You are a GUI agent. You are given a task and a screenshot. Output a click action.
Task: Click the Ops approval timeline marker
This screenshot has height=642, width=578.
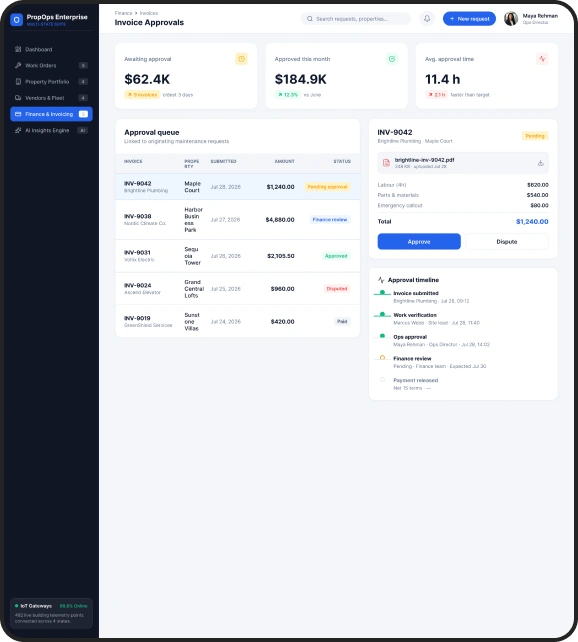click(382, 336)
